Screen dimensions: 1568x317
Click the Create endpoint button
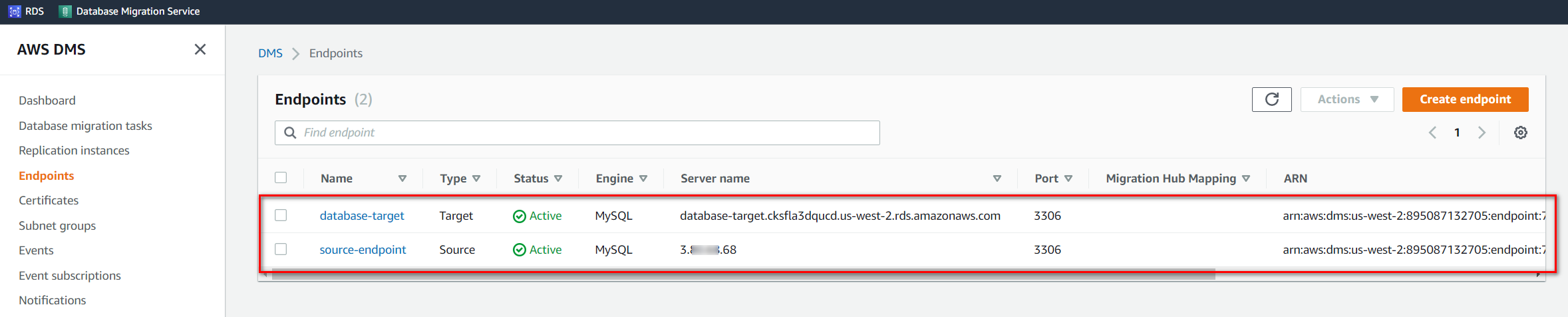[x=1465, y=99]
